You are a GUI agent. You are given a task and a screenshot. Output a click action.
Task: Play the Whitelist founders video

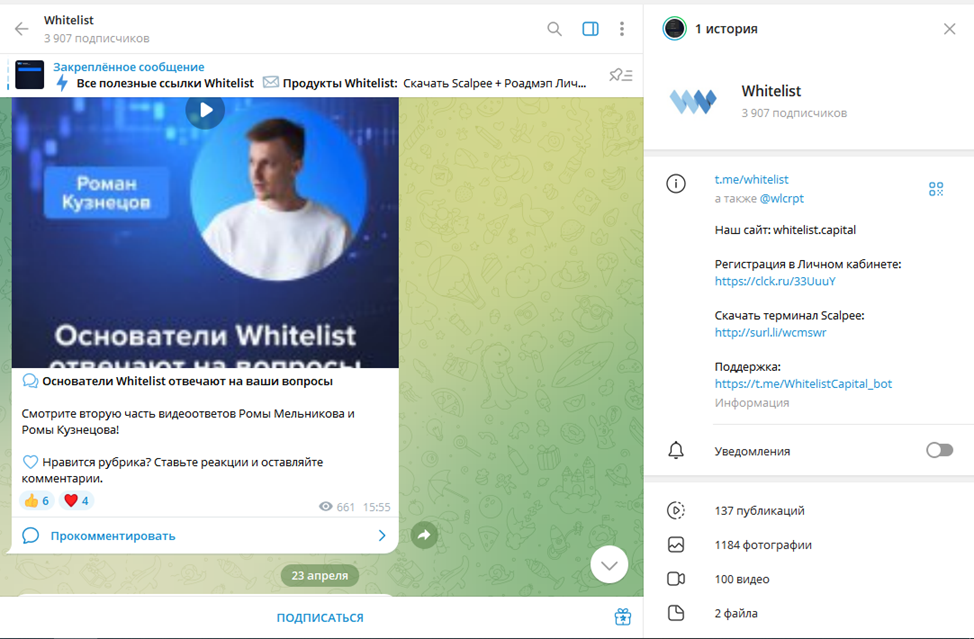pyautogui.click(x=205, y=111)
